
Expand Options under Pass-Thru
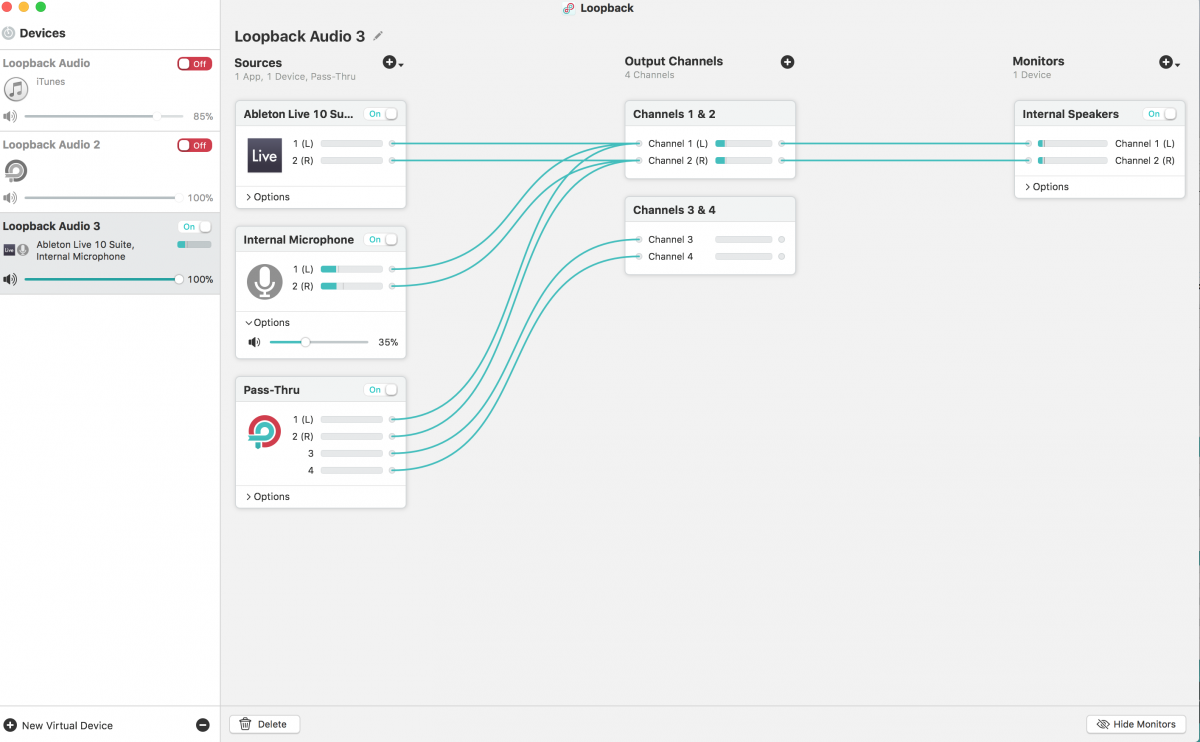(x=268, y=497)
